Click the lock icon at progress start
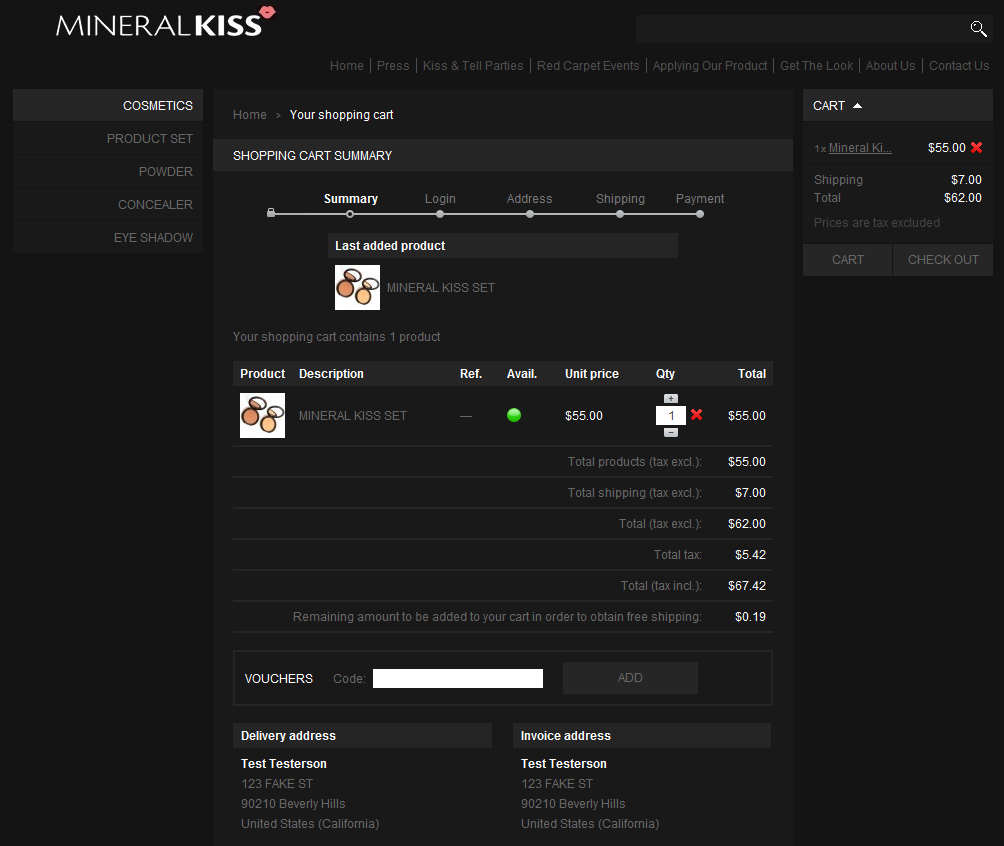1004x846 pixels. point(271,213)
